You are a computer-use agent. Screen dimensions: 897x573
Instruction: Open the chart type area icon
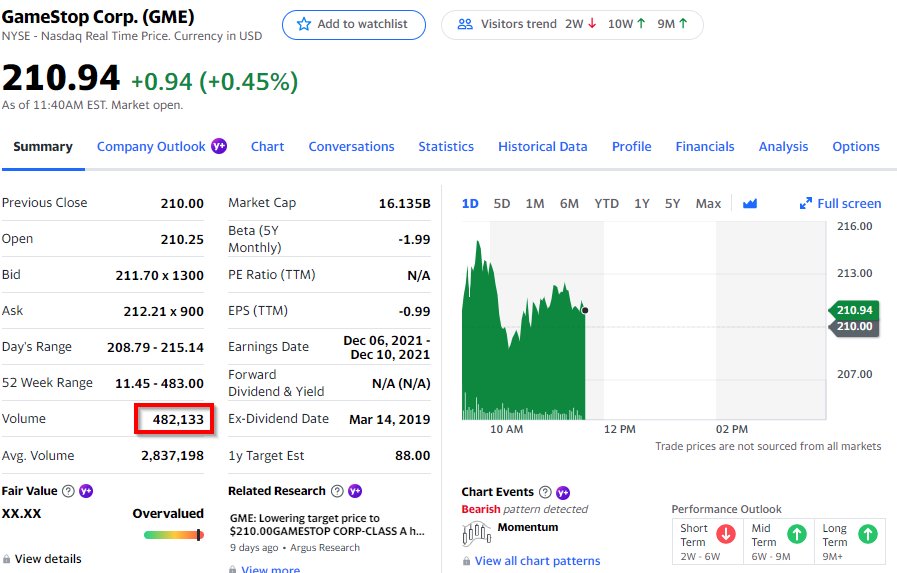coord(749,204)
